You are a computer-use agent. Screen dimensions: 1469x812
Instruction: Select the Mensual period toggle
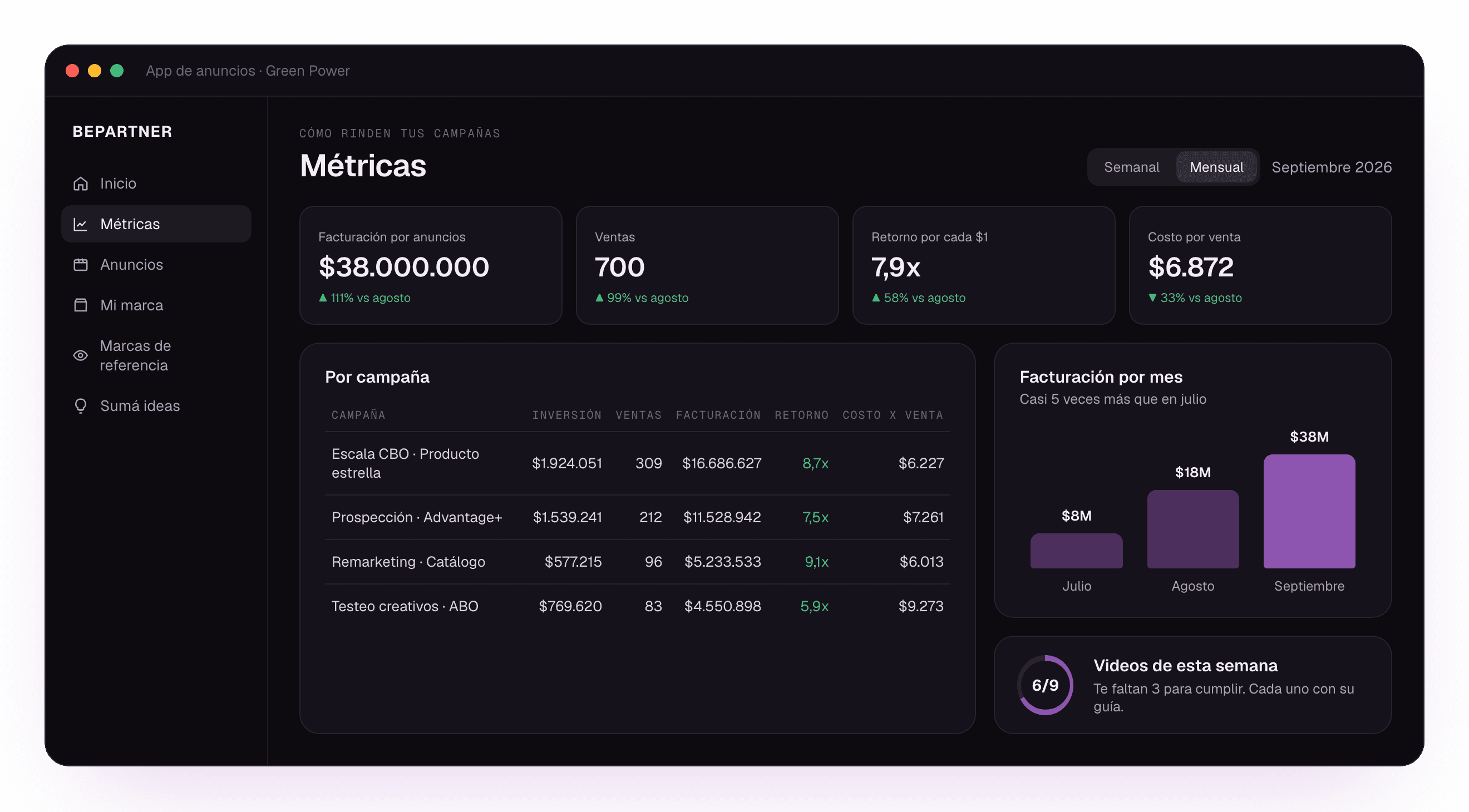coord(1216,167)
